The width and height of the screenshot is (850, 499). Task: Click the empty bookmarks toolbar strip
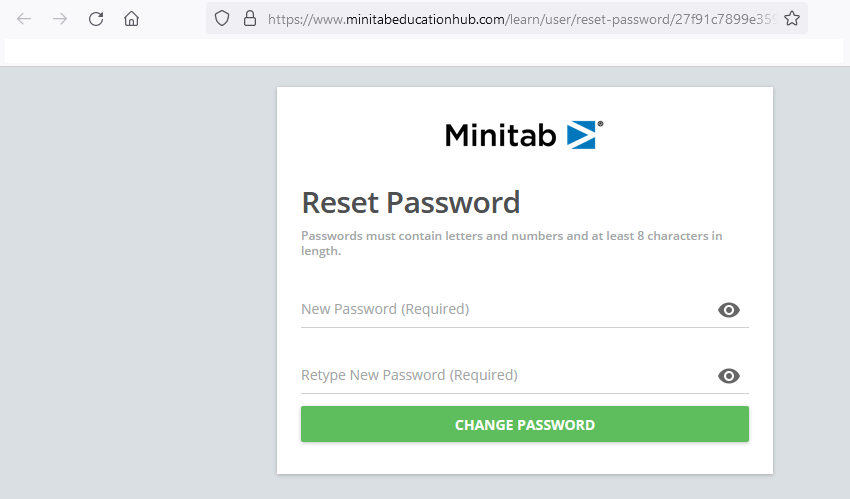click(424, 51)
